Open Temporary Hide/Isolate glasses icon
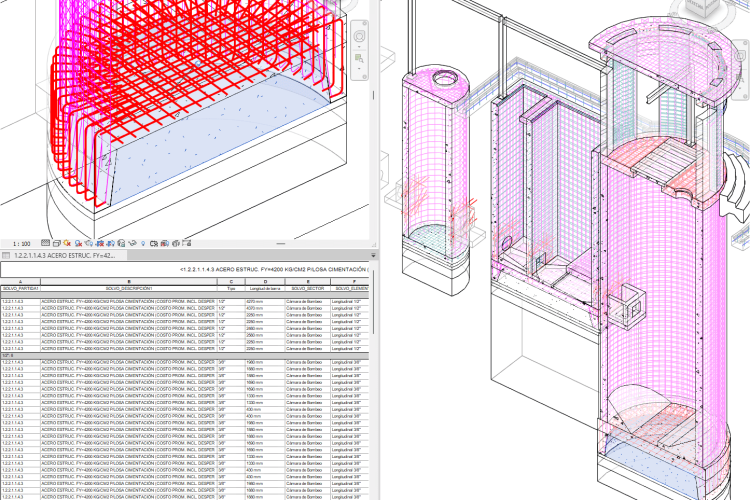Viewport: 750px width, 500px height. [x=132, y=243]
